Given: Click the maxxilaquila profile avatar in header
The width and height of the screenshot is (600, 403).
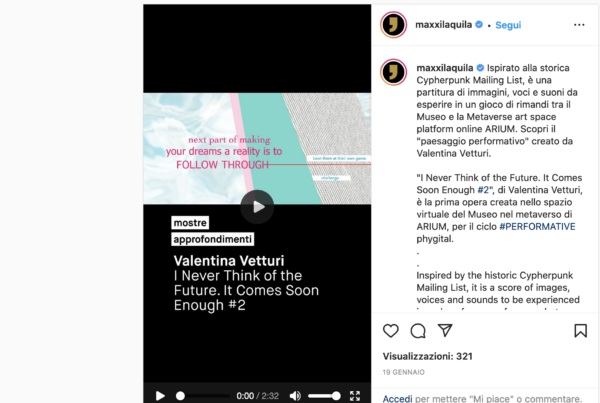Looking at the screenshot, I should tap(393, 25).
